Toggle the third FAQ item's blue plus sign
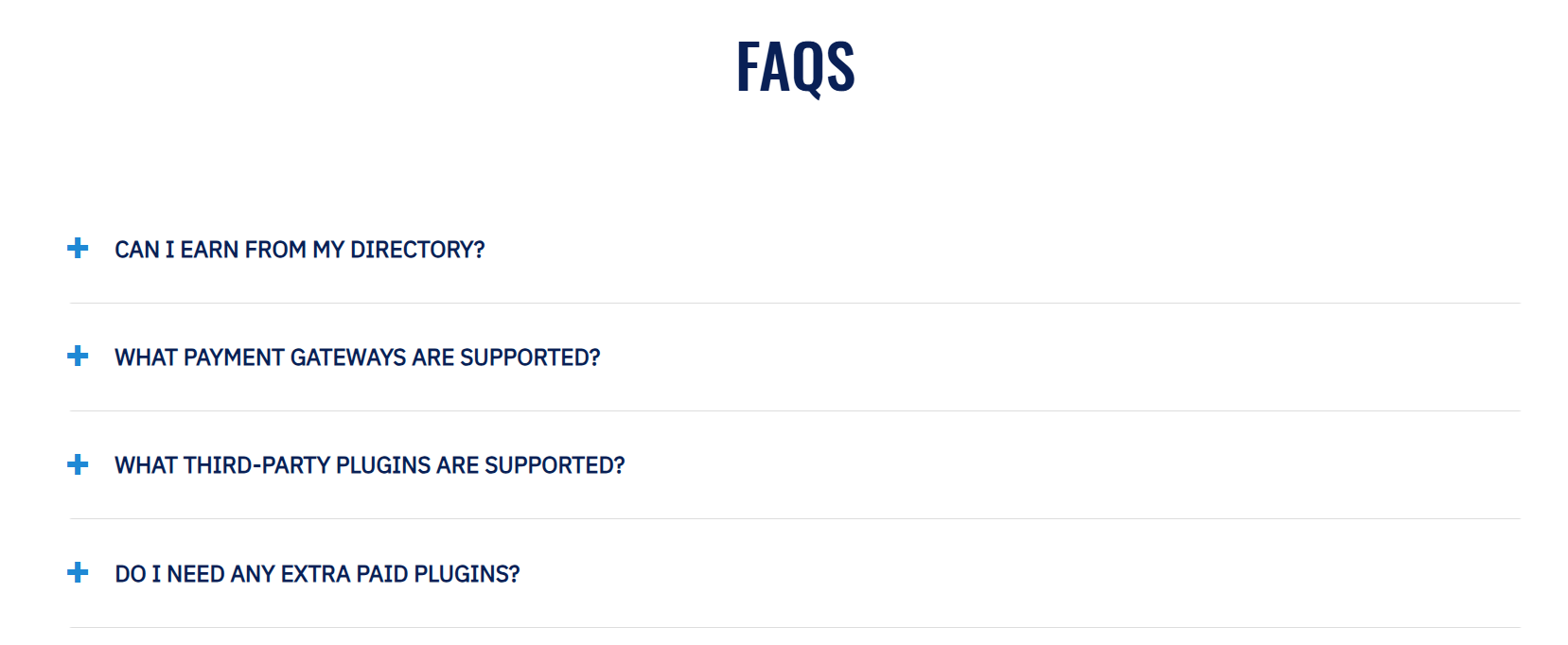 point(78,464)
